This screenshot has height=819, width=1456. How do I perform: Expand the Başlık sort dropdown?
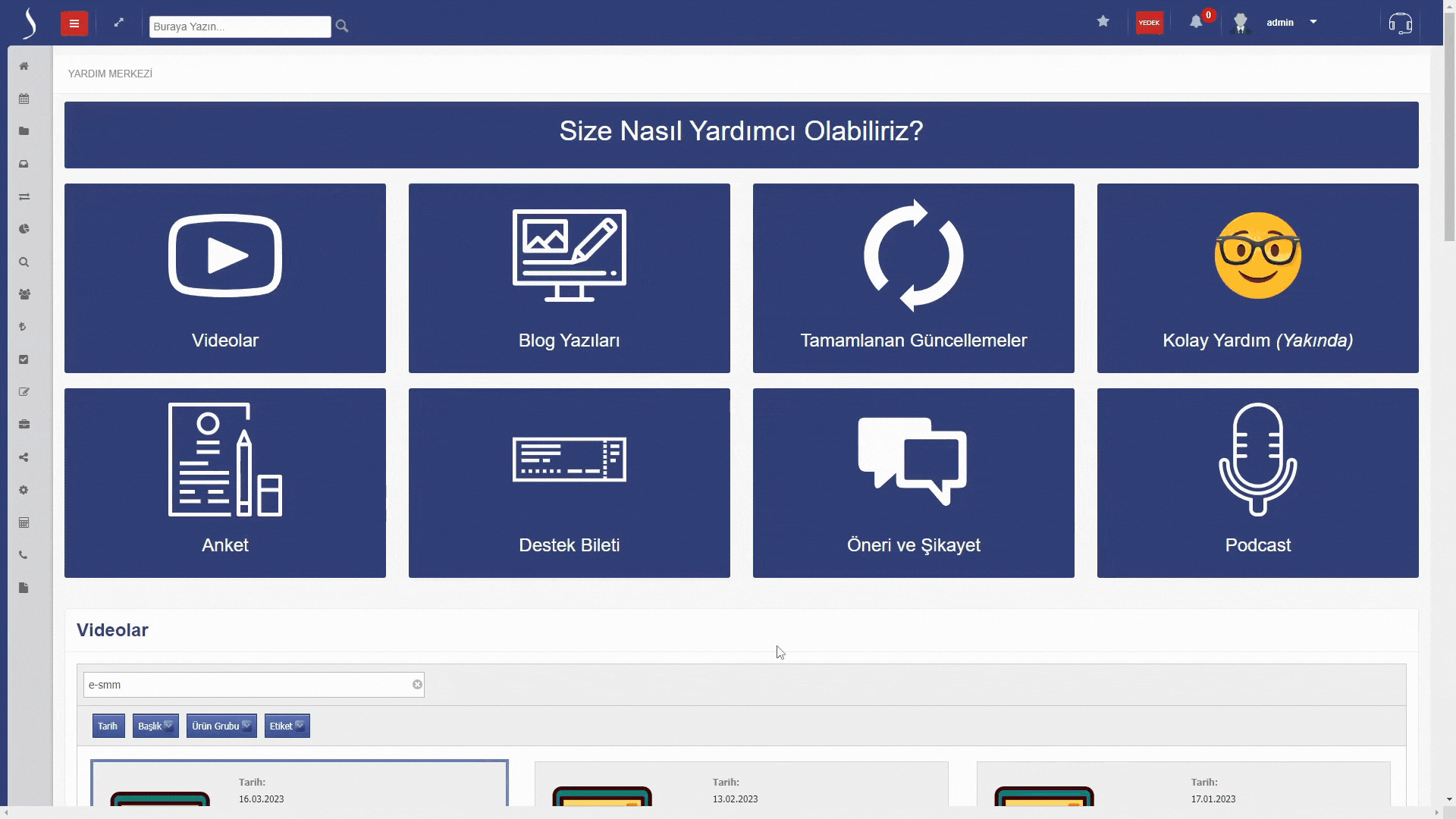click(155, 726)
